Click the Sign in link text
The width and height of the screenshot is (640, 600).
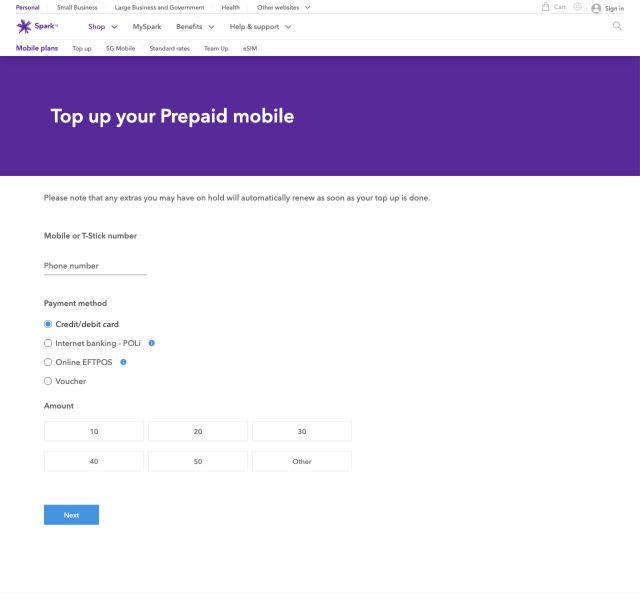pos(614,9)
